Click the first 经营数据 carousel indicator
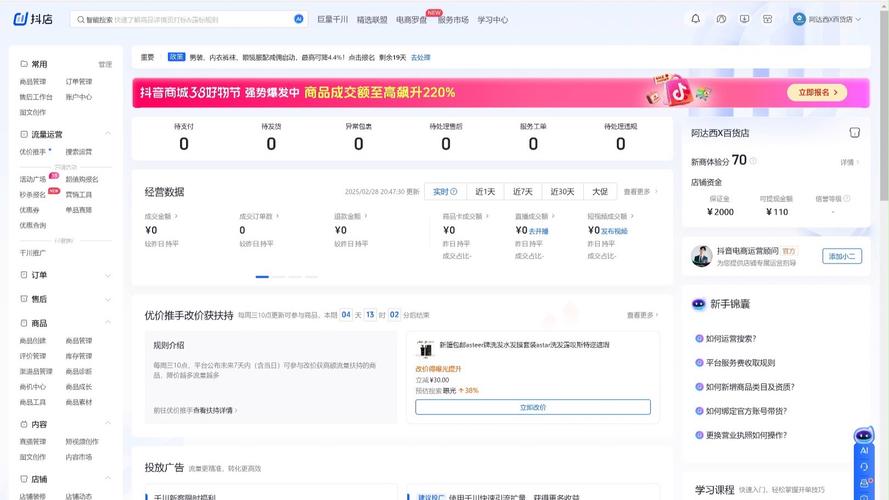This screenshot has height=500, width=889. coord(262,277)
